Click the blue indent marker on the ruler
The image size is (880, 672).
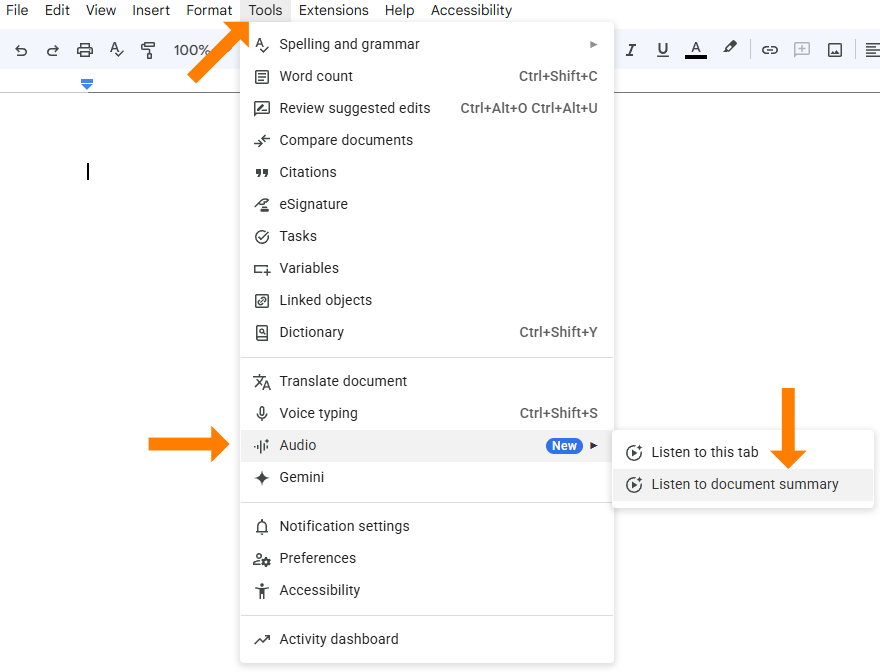[87, 84]
